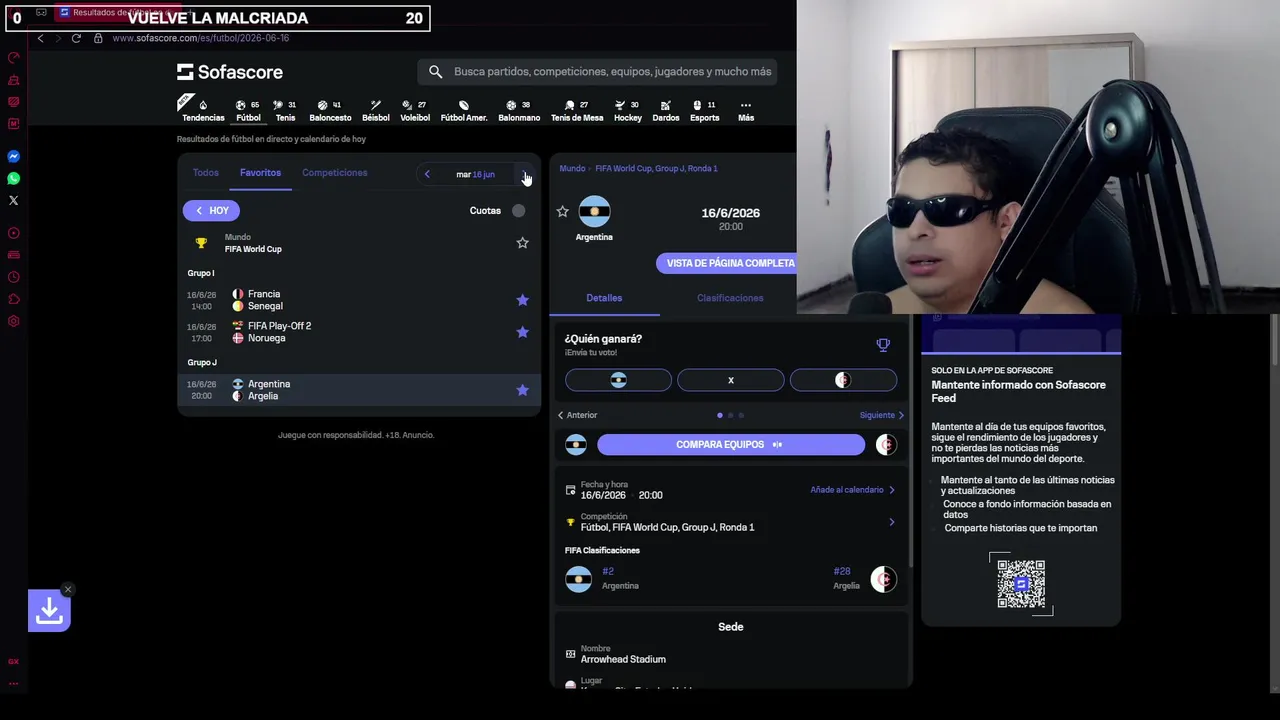Select the Tenis de Mesa category
This screenshot has width=1280, height=720.
click(x=577, y=110)
